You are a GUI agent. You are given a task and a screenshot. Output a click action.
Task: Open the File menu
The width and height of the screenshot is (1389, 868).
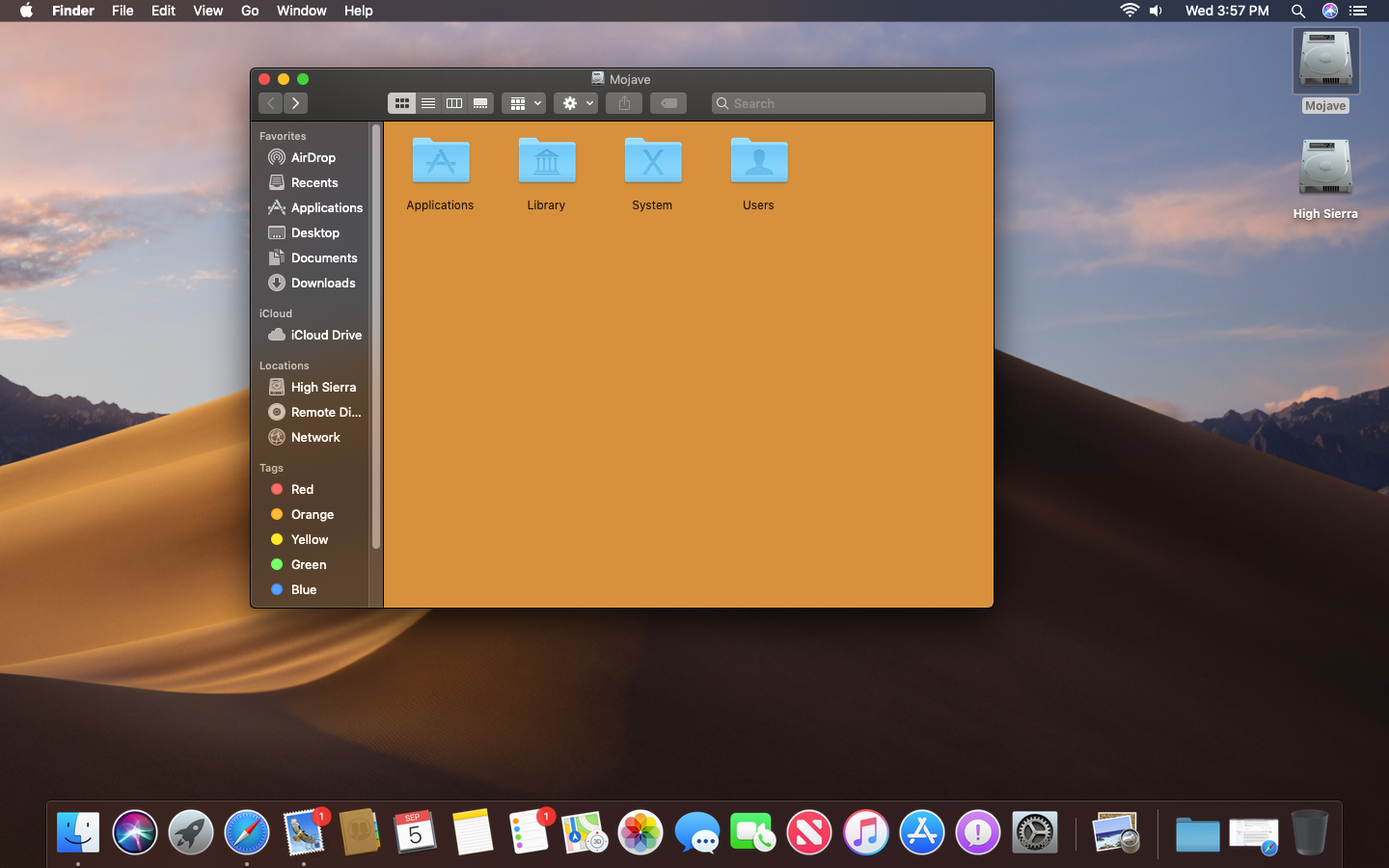point(123,11)
